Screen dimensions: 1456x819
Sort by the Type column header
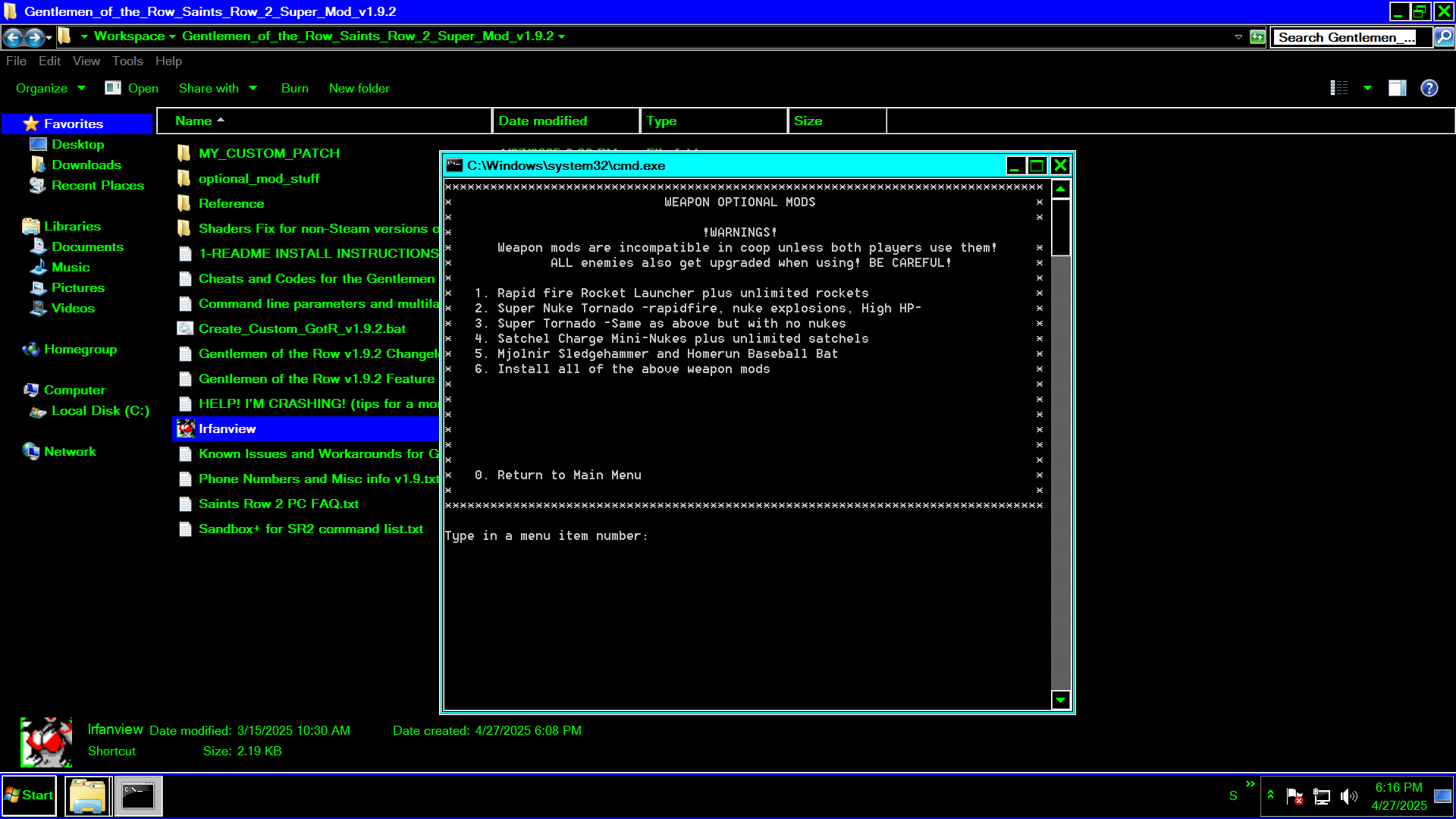pos(714,121)
